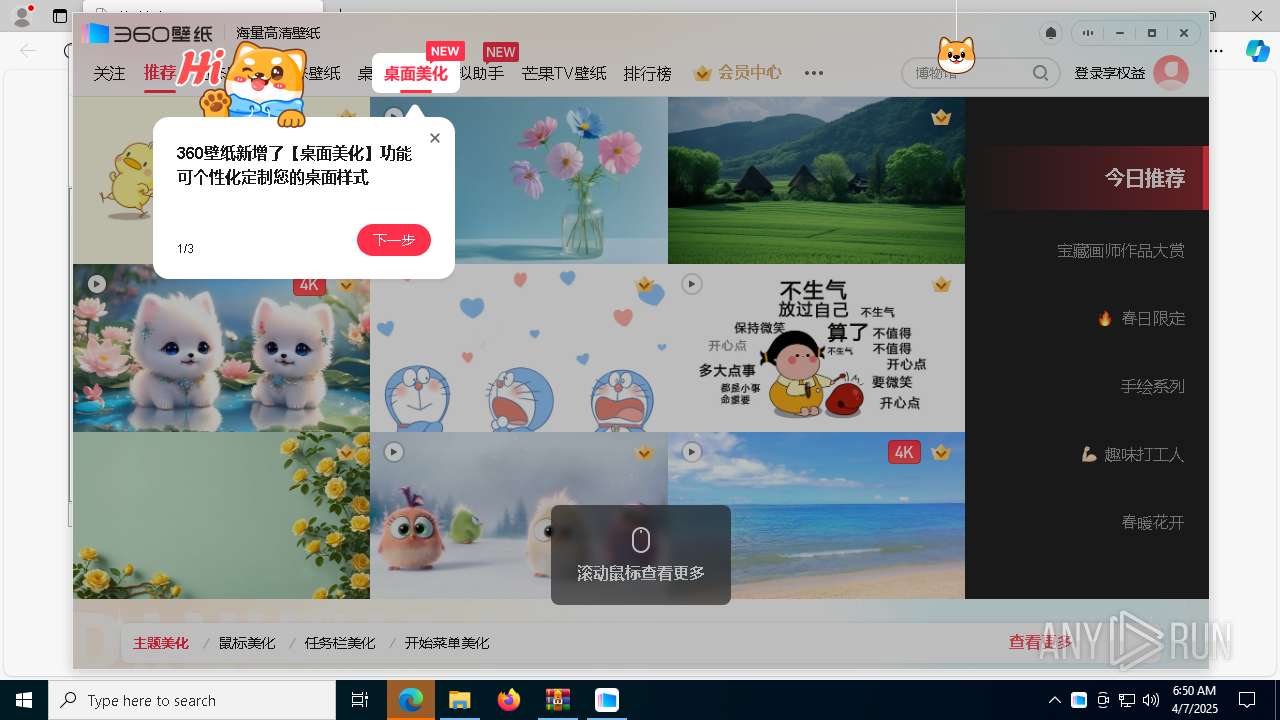Open the 排行榜 tab

pyautogui.click(x=648, y=73)
